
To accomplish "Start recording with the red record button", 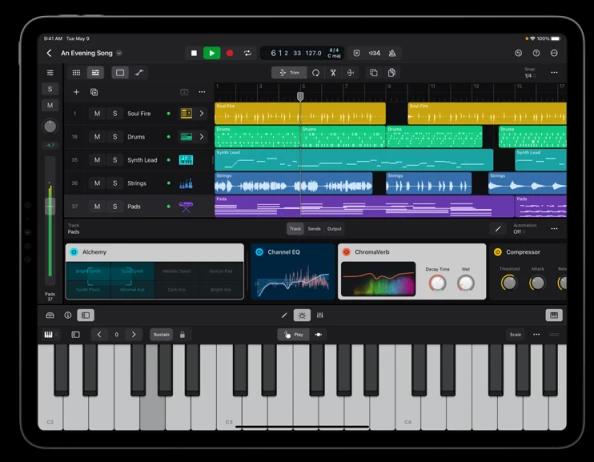I will pos(230,53).
